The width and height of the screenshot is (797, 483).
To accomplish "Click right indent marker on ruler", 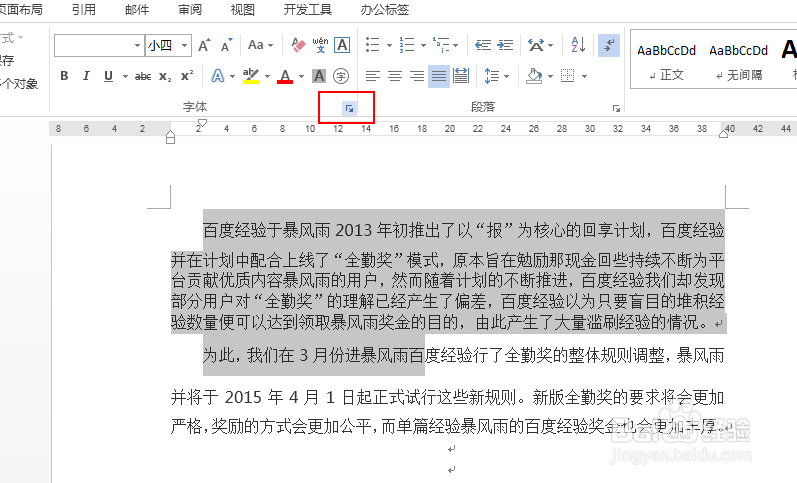I will [723, 134].
